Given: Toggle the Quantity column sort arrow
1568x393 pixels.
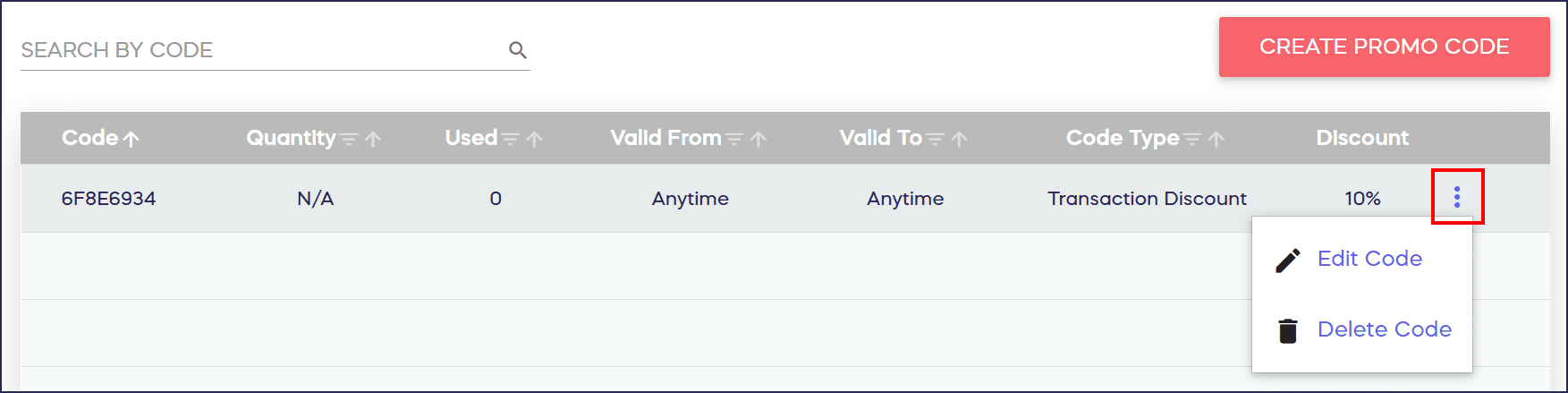Looking at the screenshot, I should click(374, 140).
